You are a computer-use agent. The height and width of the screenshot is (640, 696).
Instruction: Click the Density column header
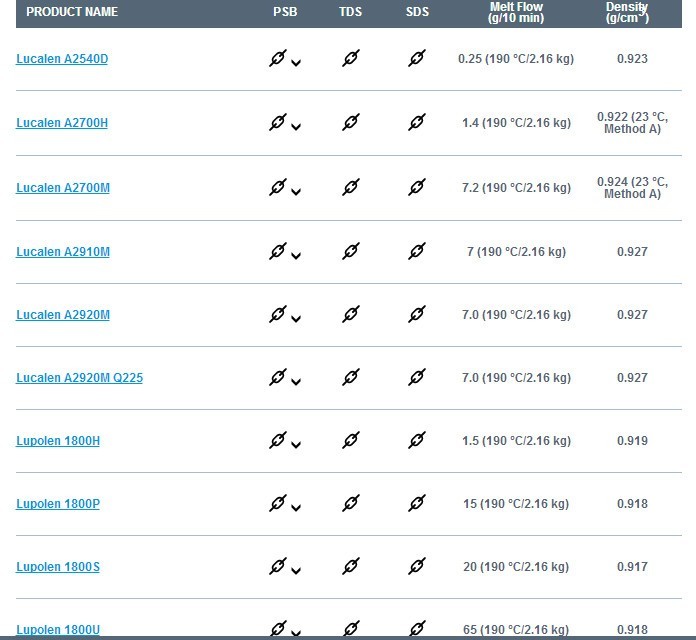627,12
